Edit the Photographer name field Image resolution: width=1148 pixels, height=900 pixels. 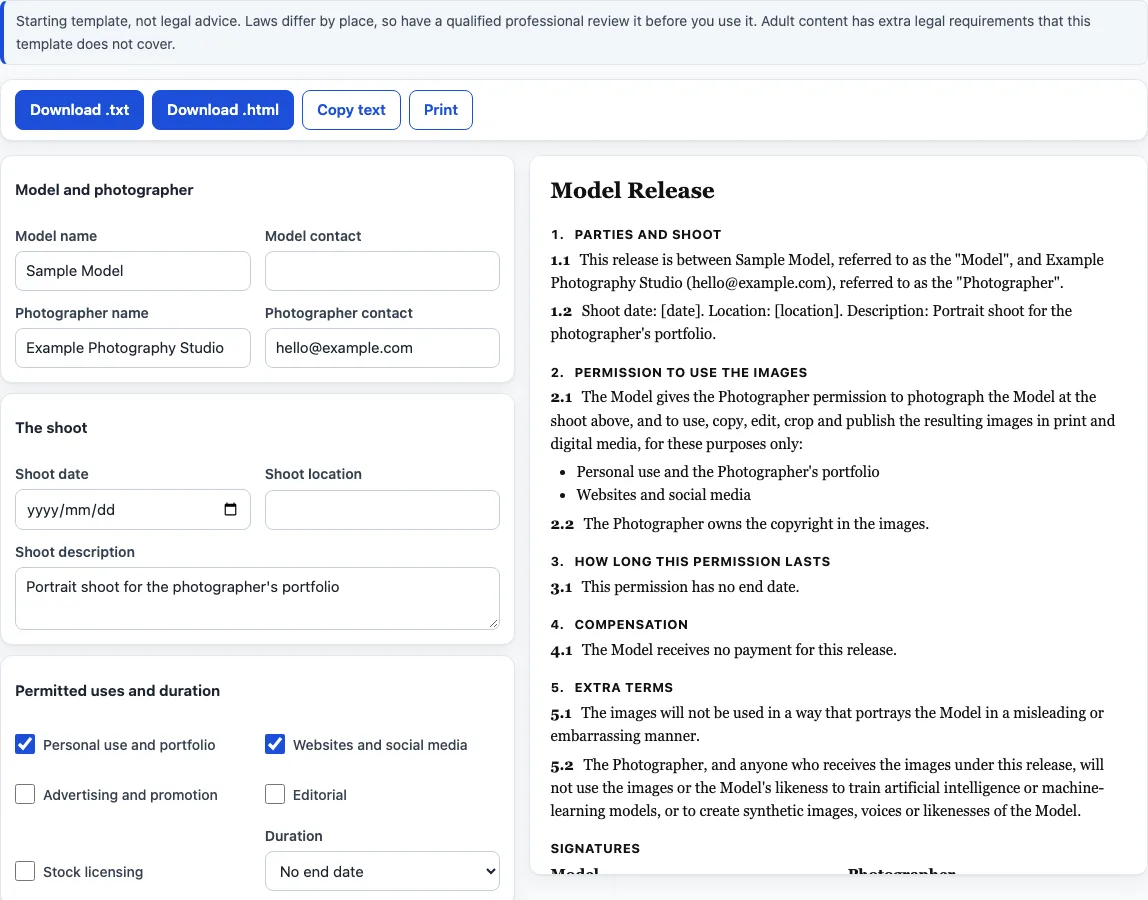pyautogui.click(x=133, y=348)
